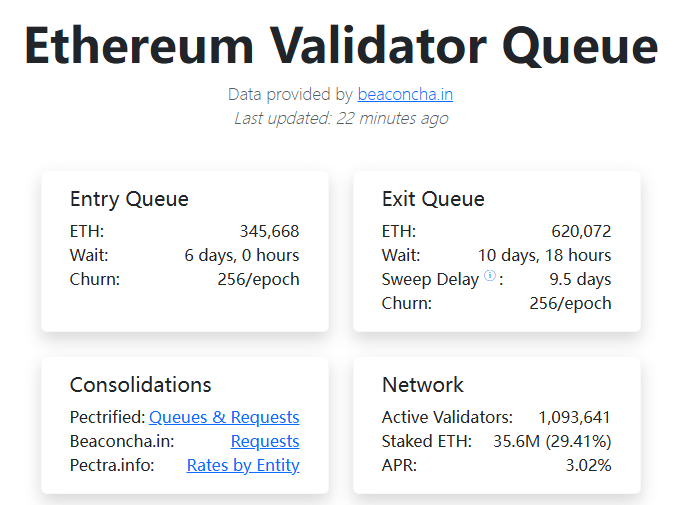Screen dimensions: 679x505
Task: Open Pectra.info Rates by Entity link
Action: click(243, 466)
